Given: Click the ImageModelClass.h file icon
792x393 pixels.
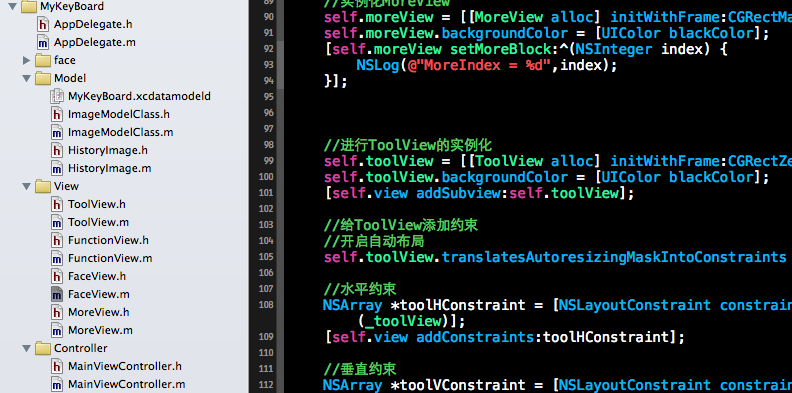Looking at the screenshot, I should tap(57, 114).
